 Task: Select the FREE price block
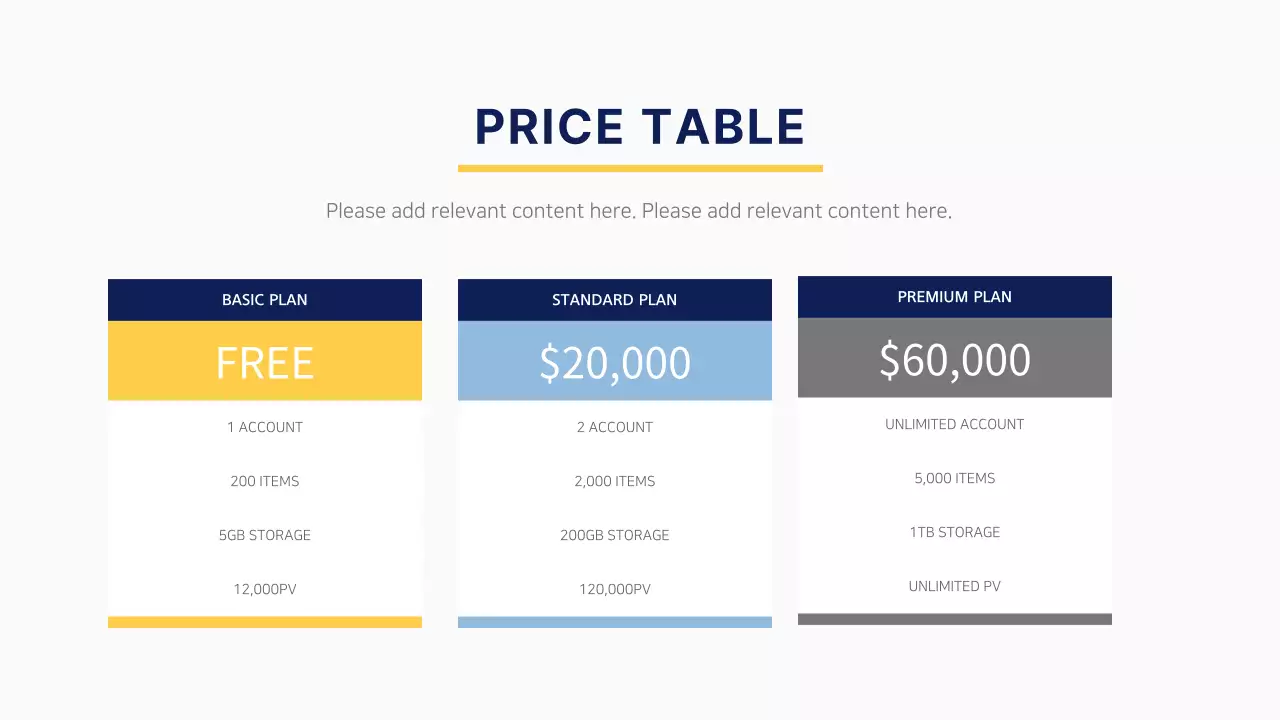pyautogui.click(x=265, y=362)
